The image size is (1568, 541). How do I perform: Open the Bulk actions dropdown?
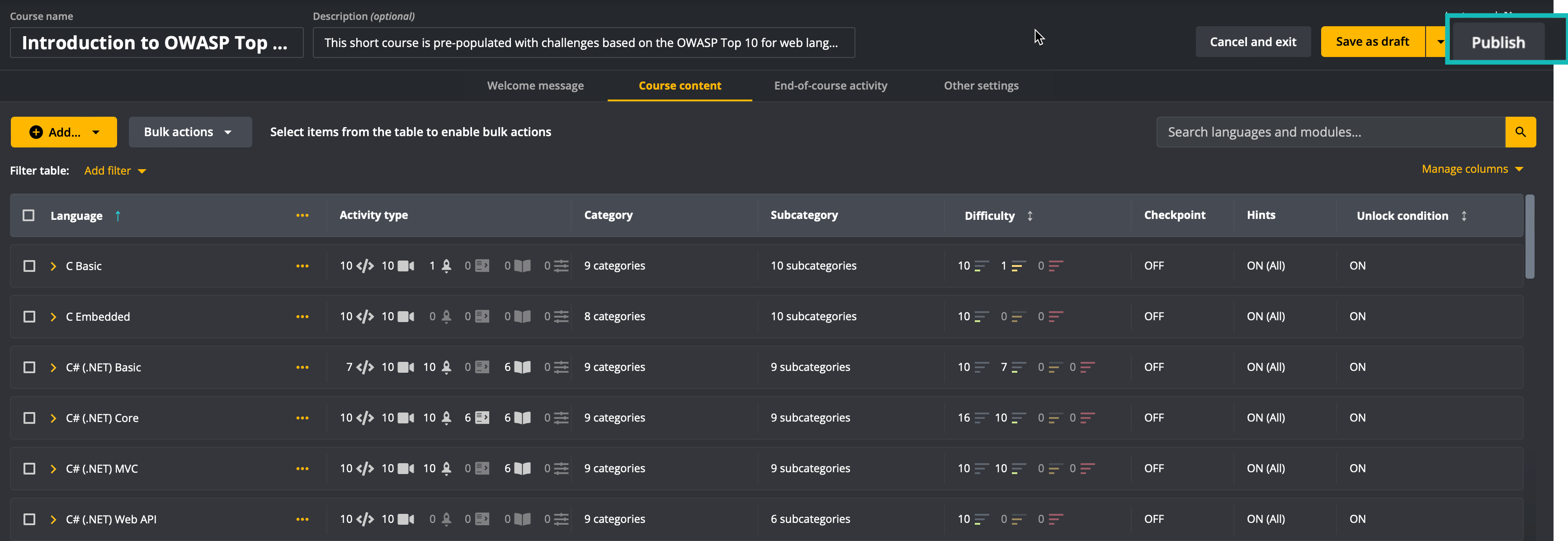pyautogui.click(x=190, y=132)
